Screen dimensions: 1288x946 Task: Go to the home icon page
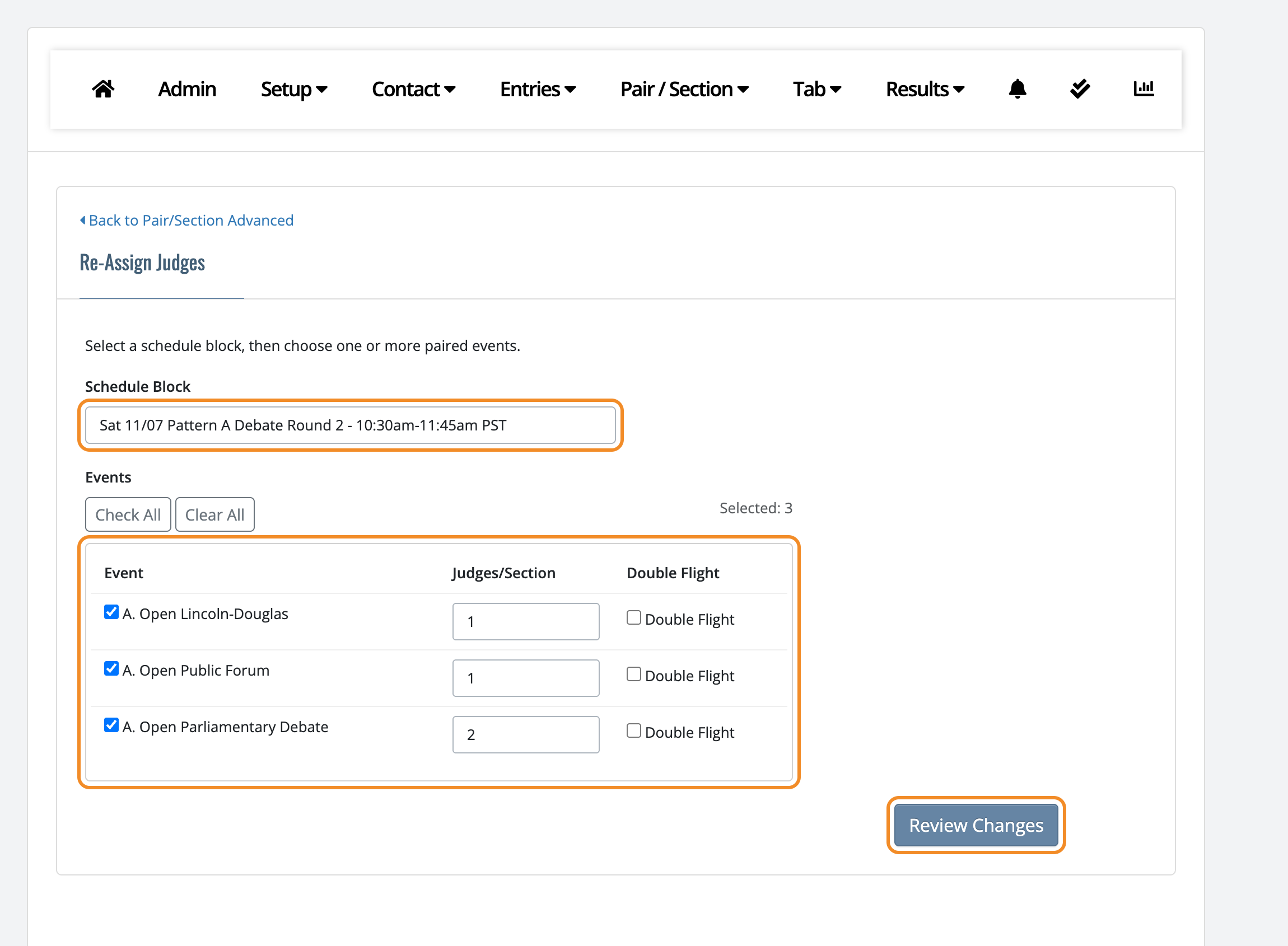point(103,89)
